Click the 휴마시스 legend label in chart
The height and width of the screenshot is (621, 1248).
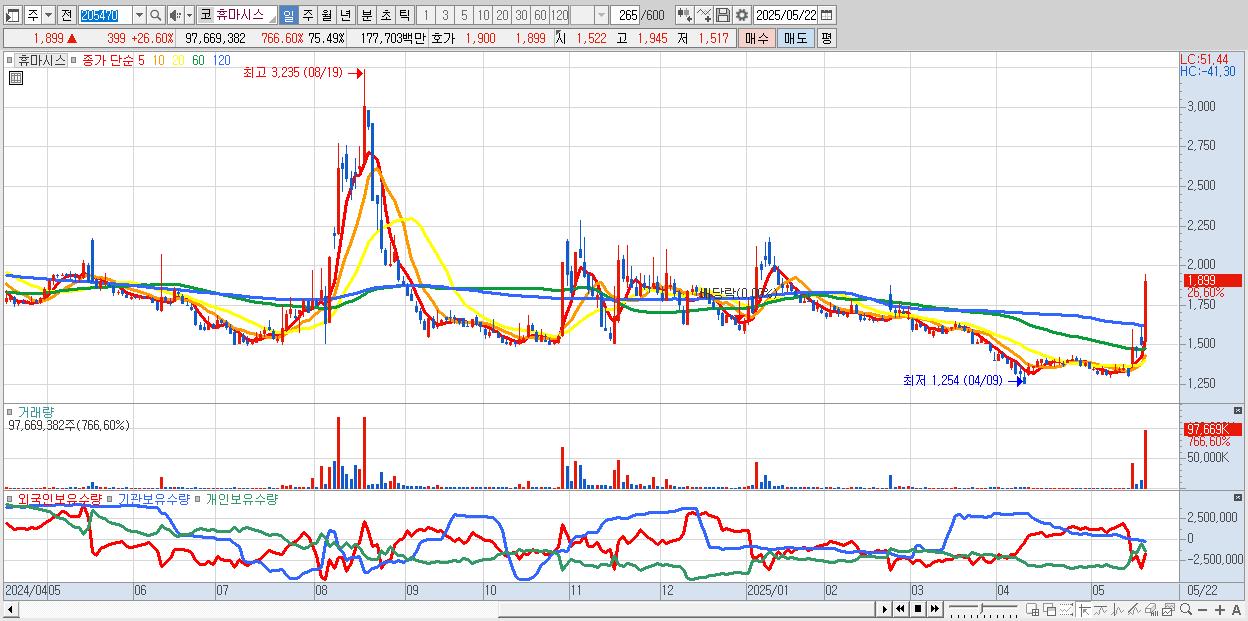click(42, 60)
